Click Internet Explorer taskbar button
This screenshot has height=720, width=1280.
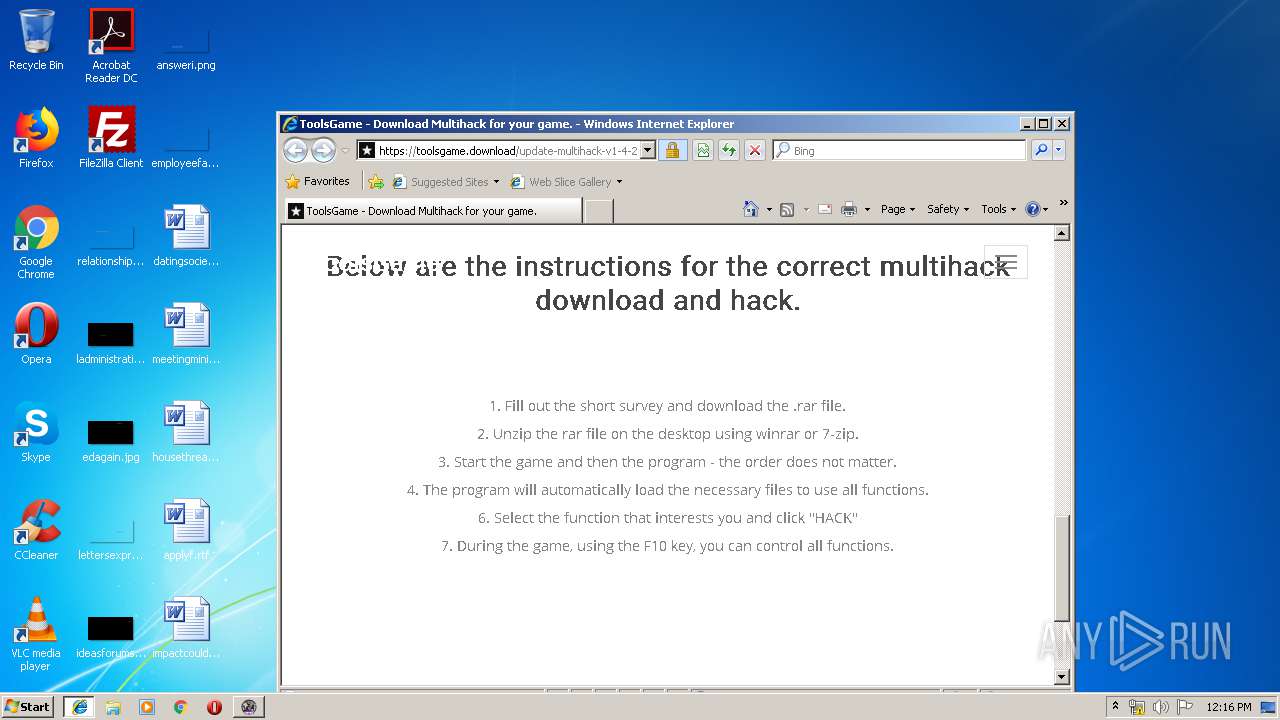tap(79, 707)
